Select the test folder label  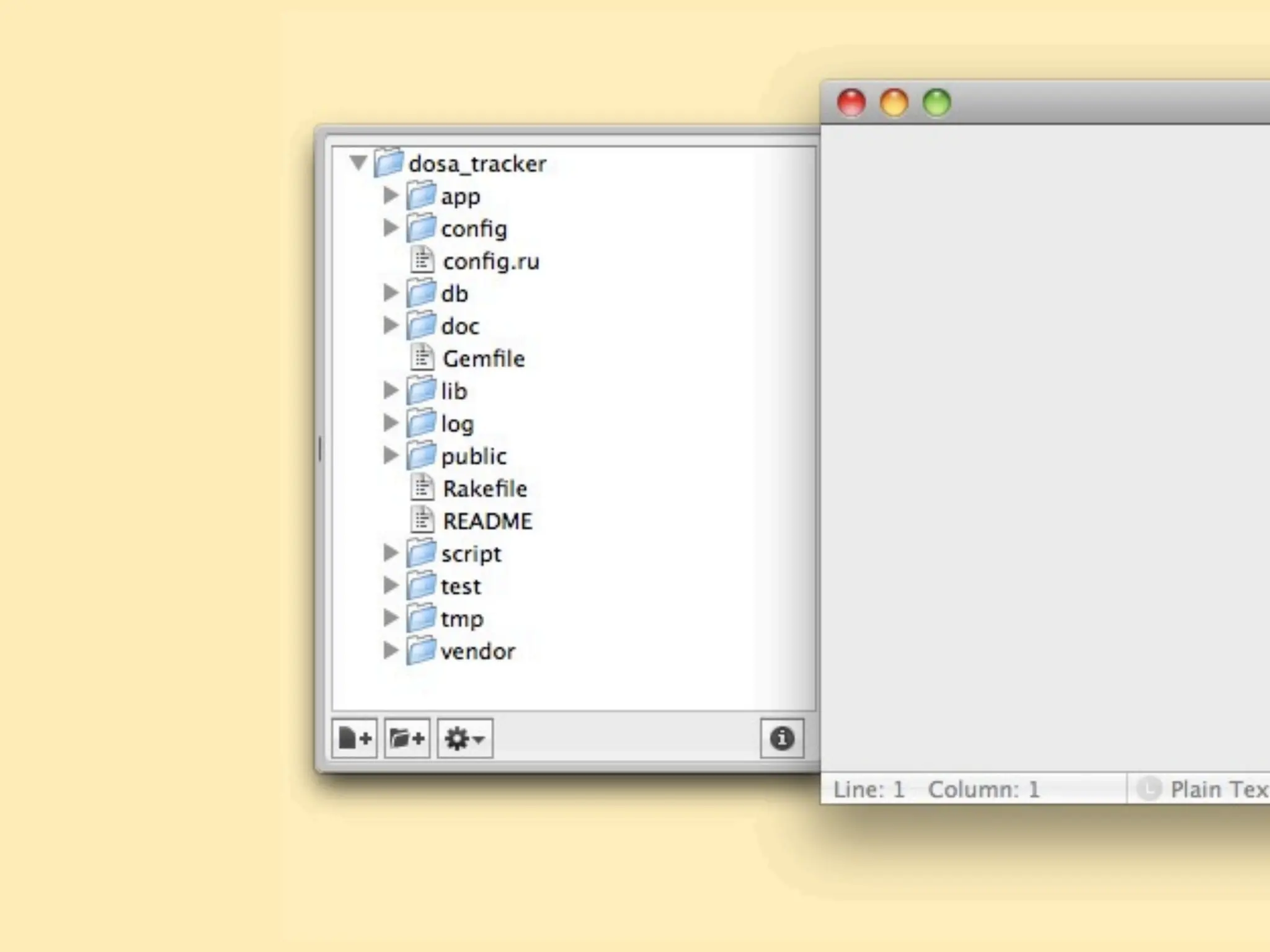click(460, 586)
